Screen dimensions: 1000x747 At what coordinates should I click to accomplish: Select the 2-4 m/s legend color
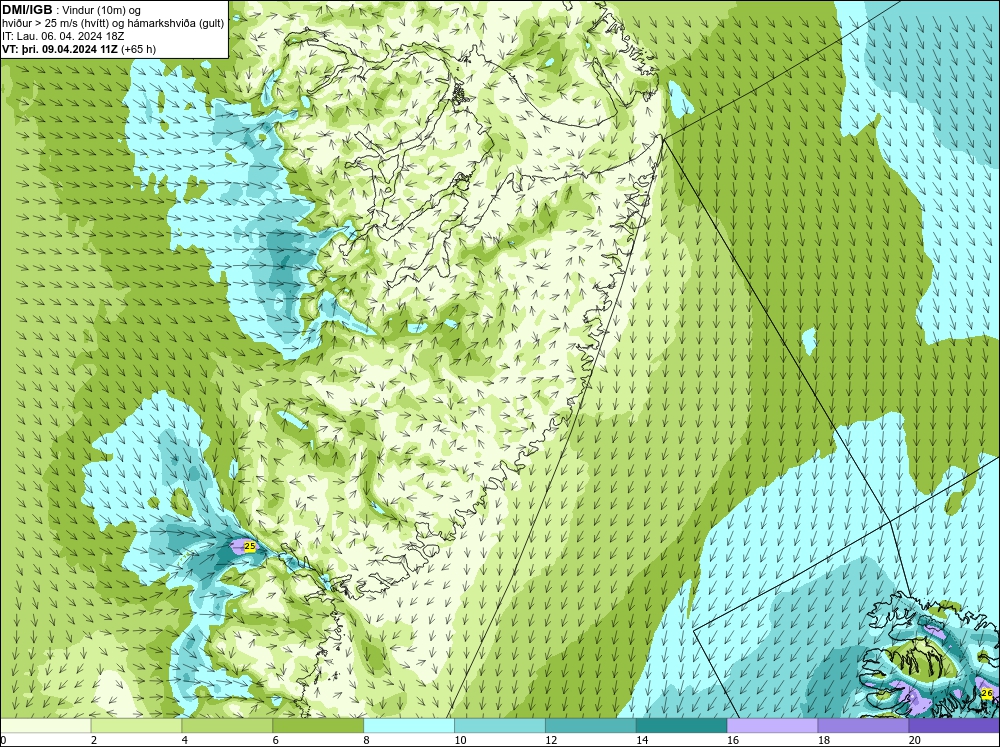(x=136, y=726)
